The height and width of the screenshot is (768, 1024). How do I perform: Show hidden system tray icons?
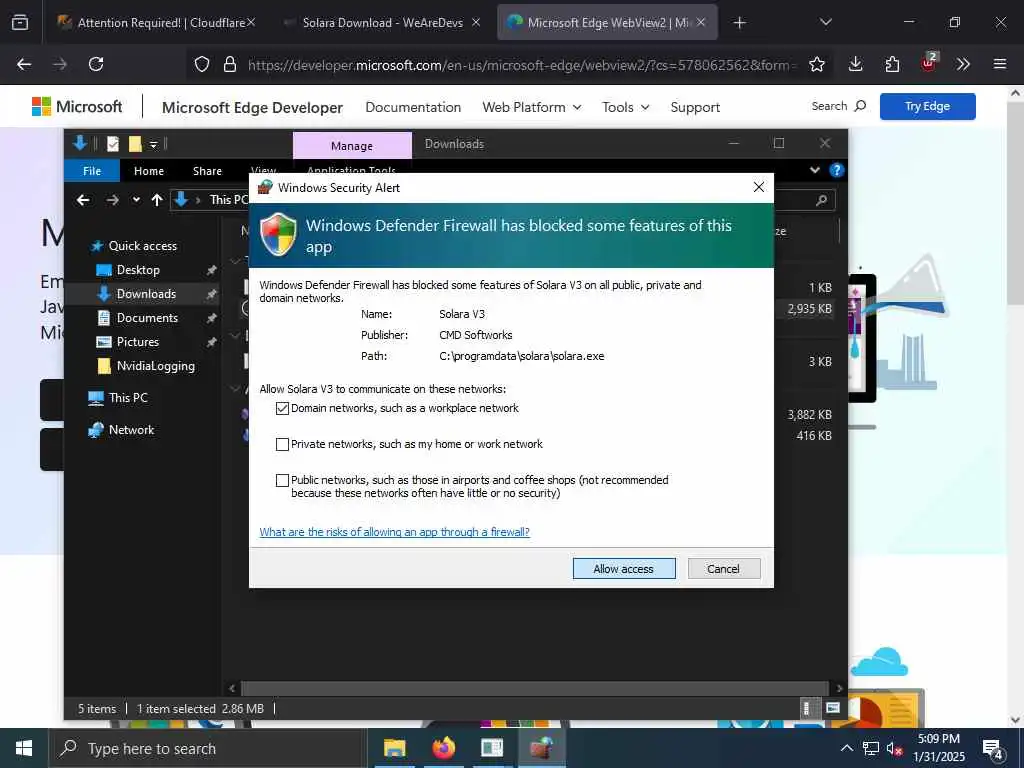pyautogui.click(x=846, y=748)
